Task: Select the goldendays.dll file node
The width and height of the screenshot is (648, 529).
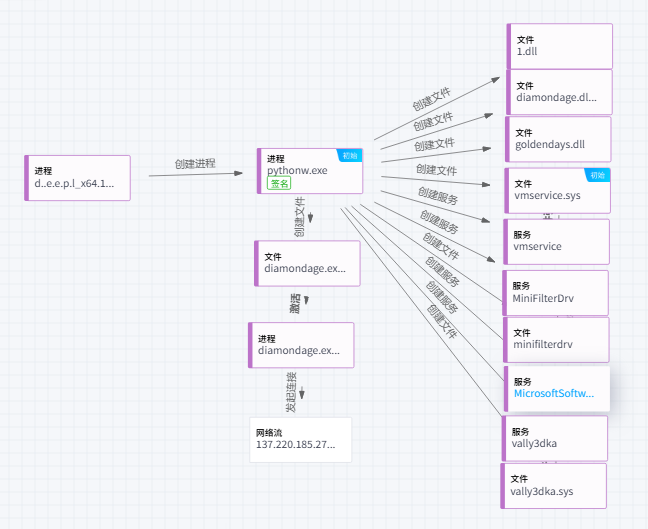Action: [x=559, y=138]
